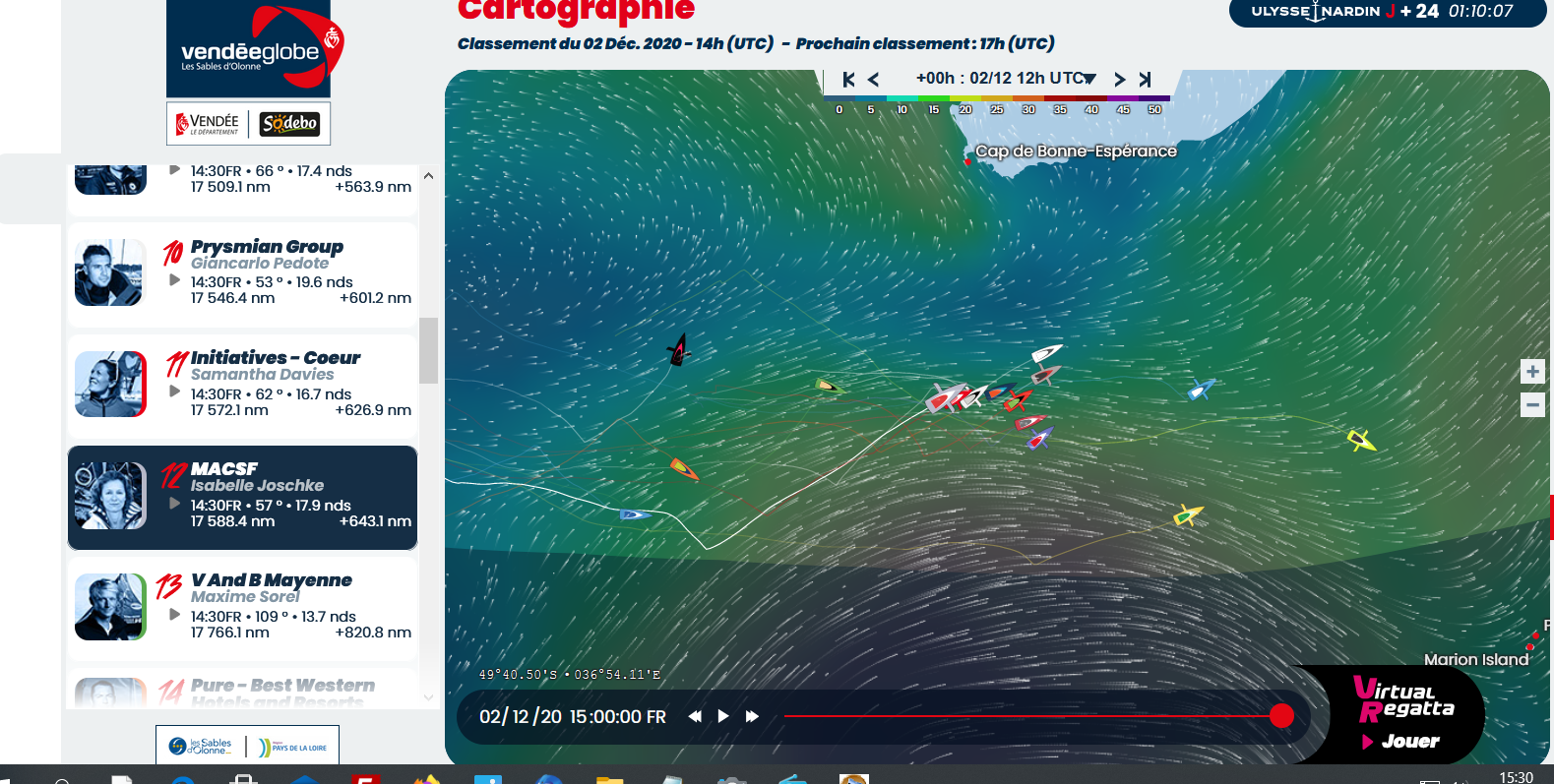Open the V And B Mayenne card
This screenshot has height=784, width=1554.
click(x=242, y=609)
